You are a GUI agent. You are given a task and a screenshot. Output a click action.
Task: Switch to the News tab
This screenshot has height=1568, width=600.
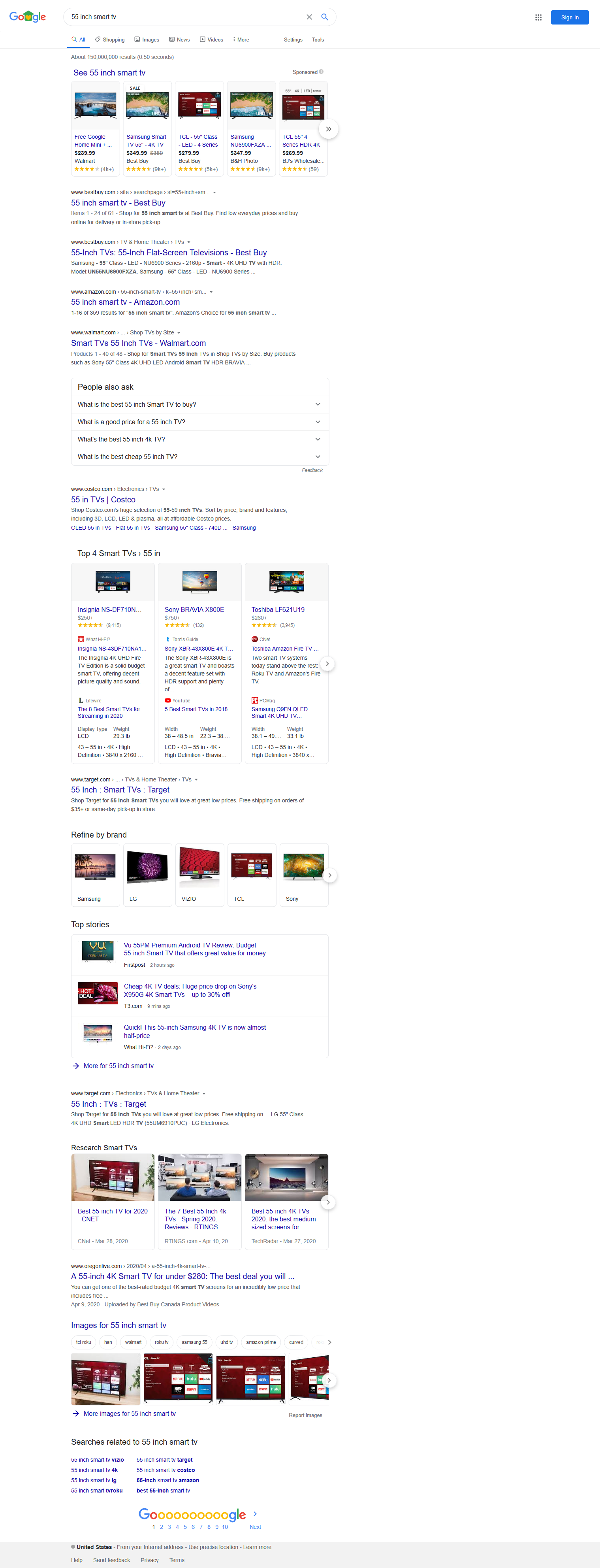tap(179, 40)
